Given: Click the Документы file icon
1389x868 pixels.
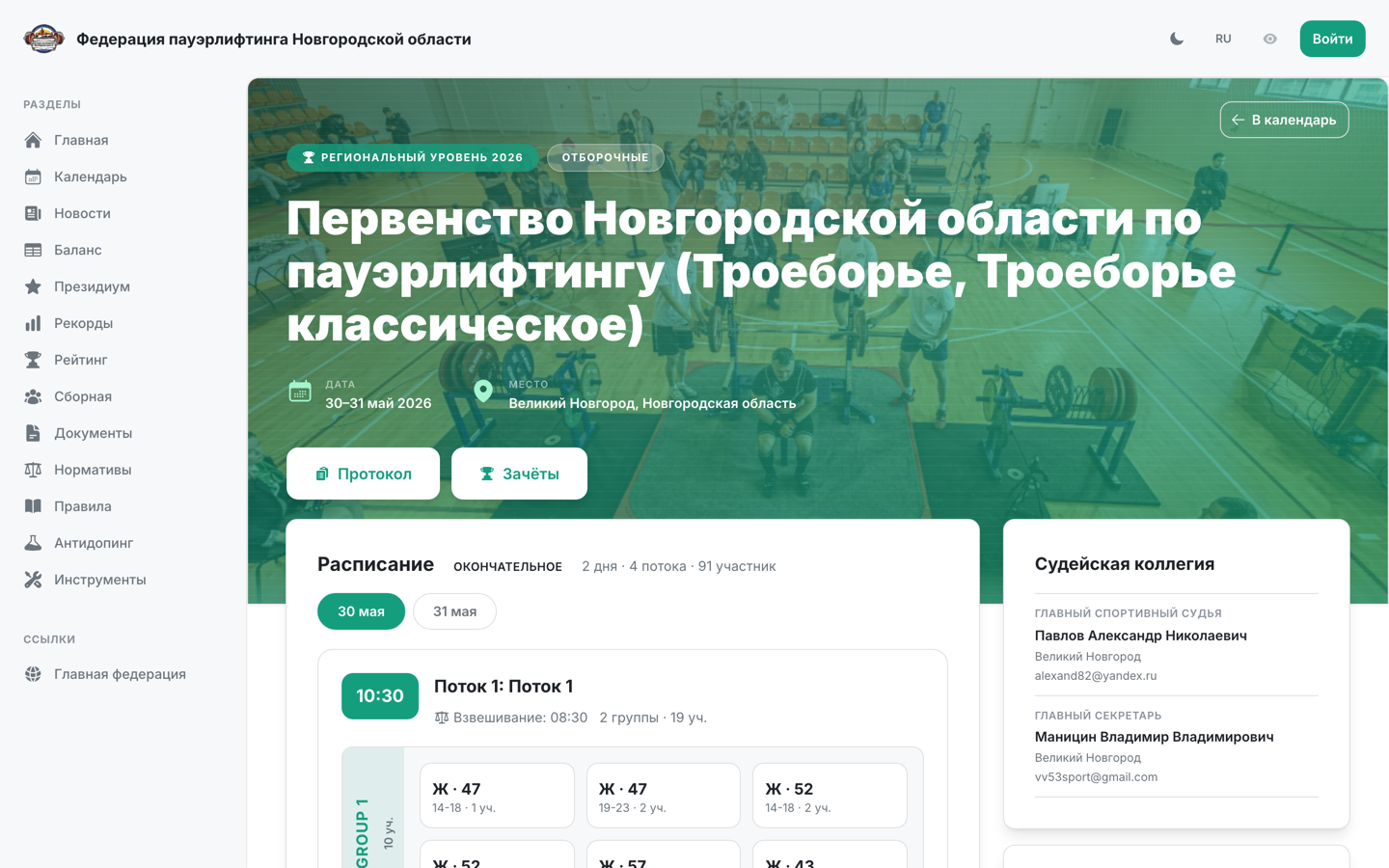Looking at the screenshot, I should coord(33,433).
